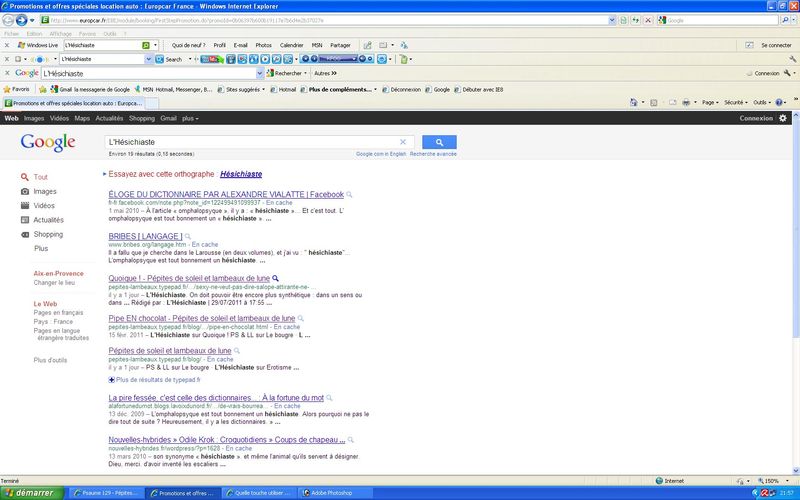The image size is (800, 500).
Task: Open a new blank tab
Action: click(152, 104)
